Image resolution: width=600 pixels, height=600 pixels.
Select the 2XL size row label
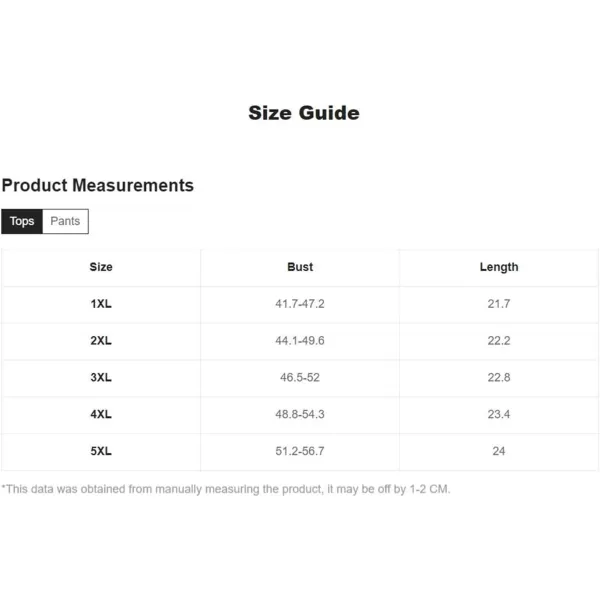coord(101,341)
